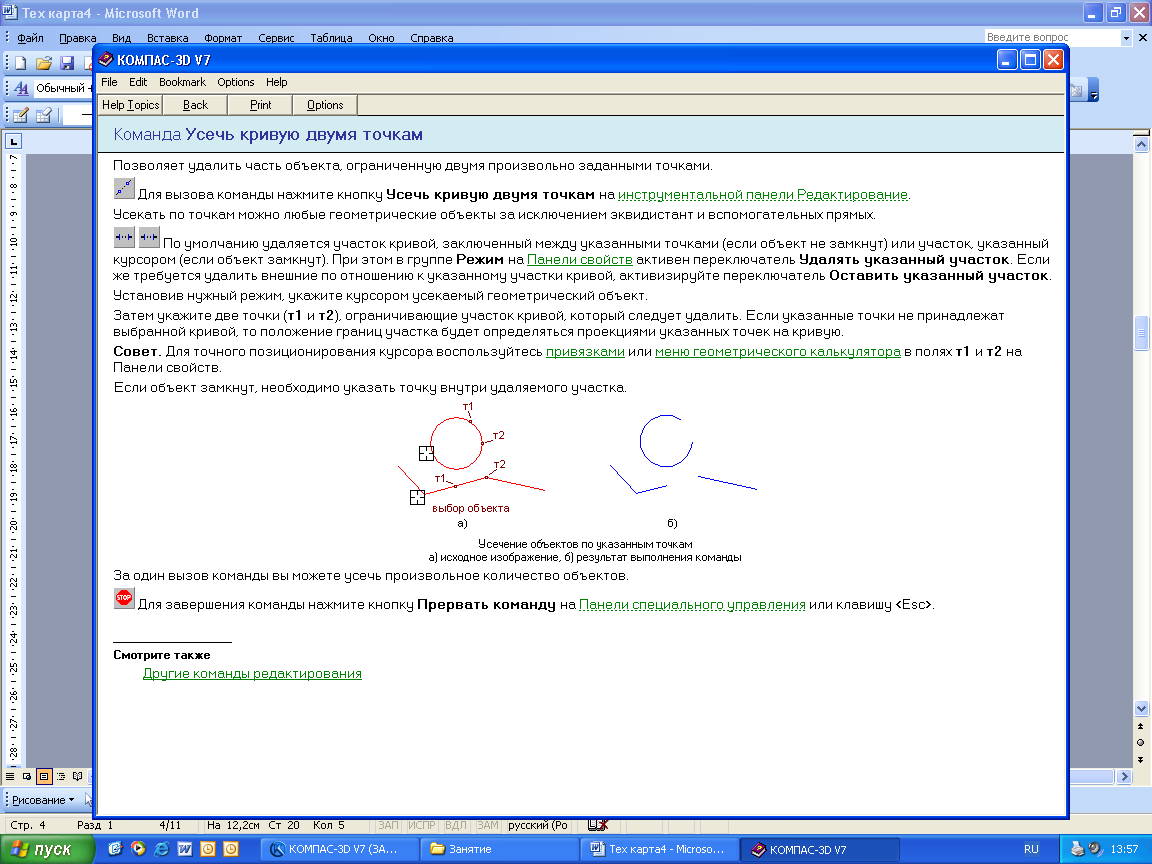This screenshot has width=1152, height=864.
Task: Click Styles and Formatting AA icon in Word
Action: click(21, 88)
